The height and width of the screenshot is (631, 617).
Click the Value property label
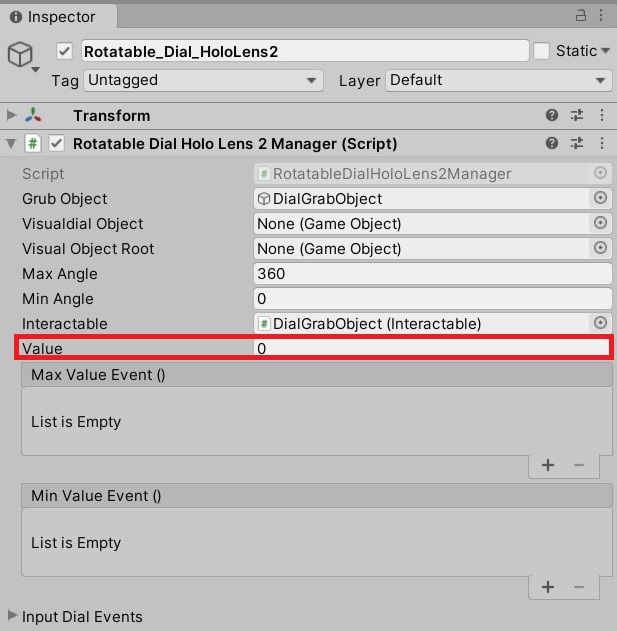pyautogui.click(x=42, y=348)
